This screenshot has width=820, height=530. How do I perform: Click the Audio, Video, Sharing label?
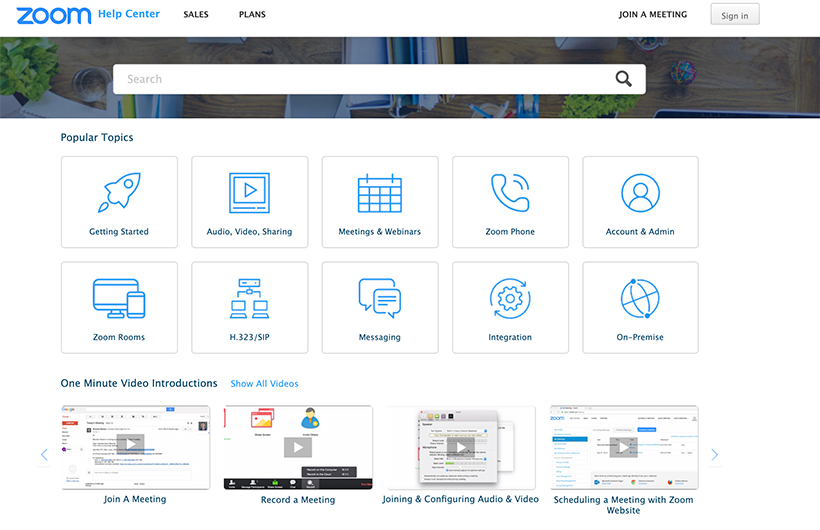point(249,231)
